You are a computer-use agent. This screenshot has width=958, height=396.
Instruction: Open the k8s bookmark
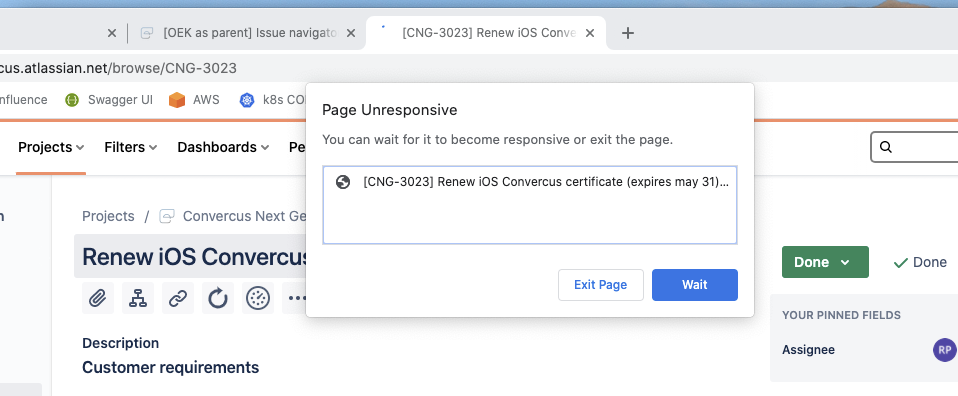point(272,100)
